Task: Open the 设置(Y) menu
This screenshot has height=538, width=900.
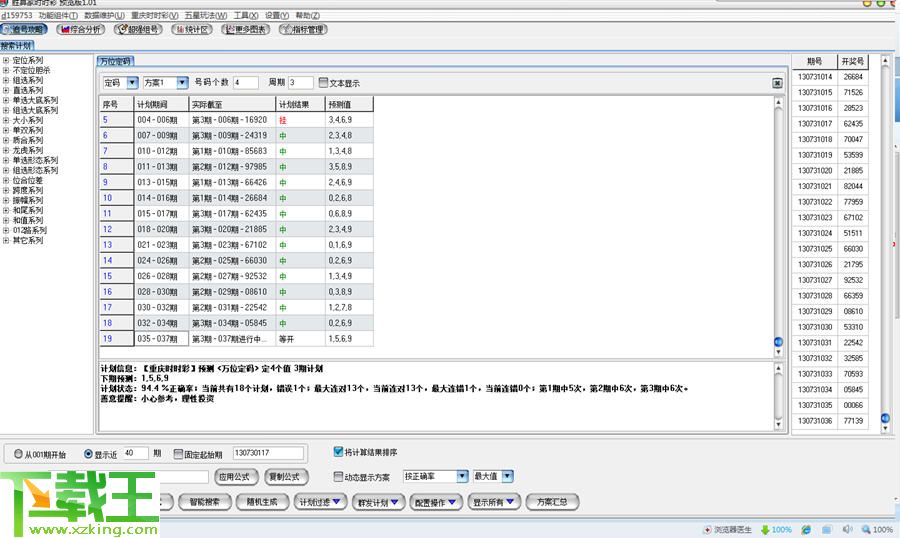Action: pyautogui.click(x=277, y=16)
